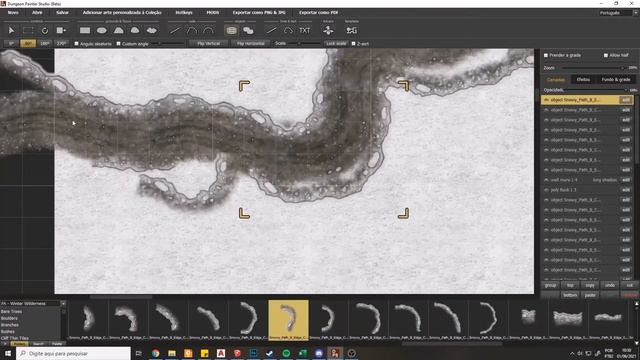Adjust the Zoom slider
The height and width of the screenshot is (360, 640).
coord(593,68)
